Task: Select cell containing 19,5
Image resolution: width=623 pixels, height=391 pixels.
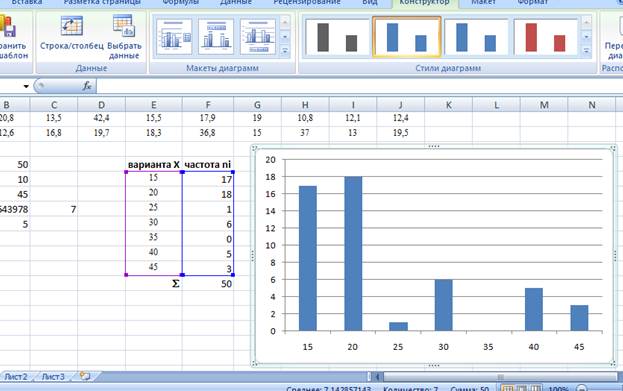Action: (x=400, y=133)
